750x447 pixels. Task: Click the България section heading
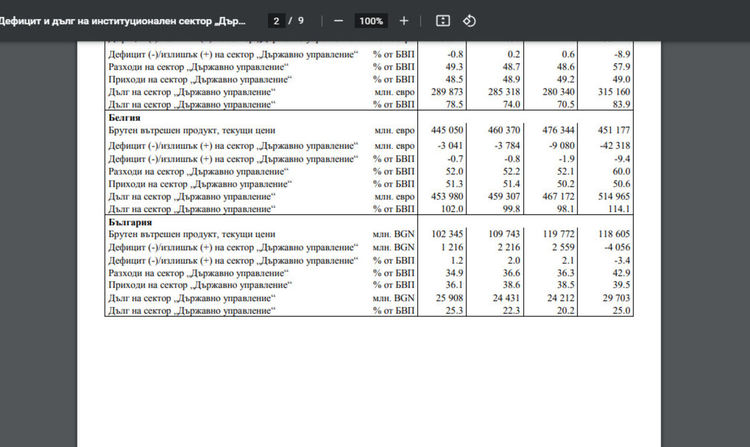pos(129,220)
